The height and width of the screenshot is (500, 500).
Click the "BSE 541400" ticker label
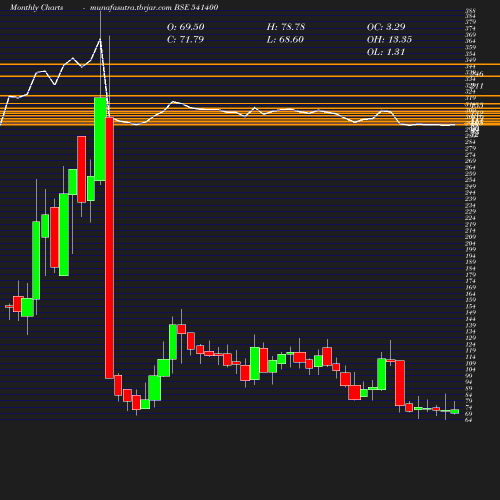point(196,7)
